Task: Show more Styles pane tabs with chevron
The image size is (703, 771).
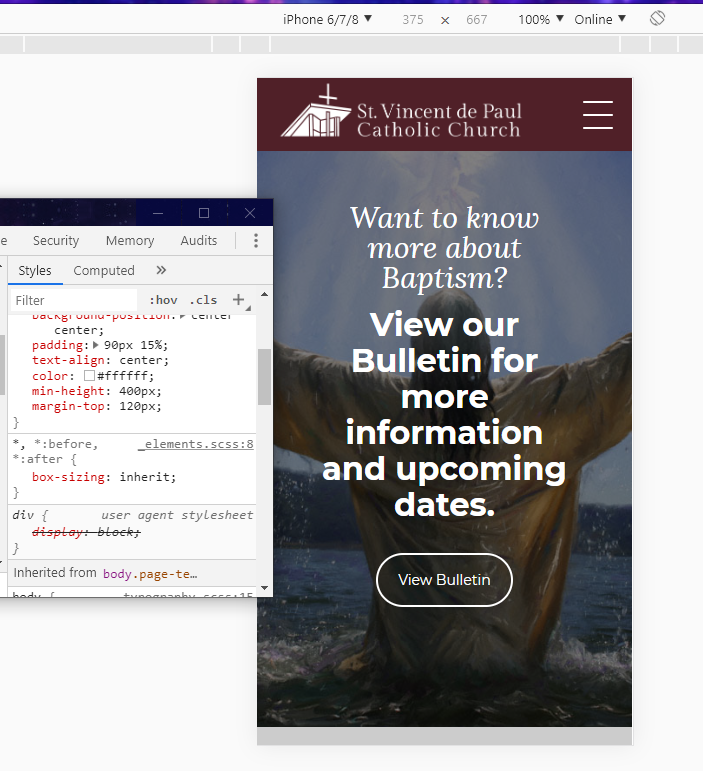Action: [x=161, y=270]
